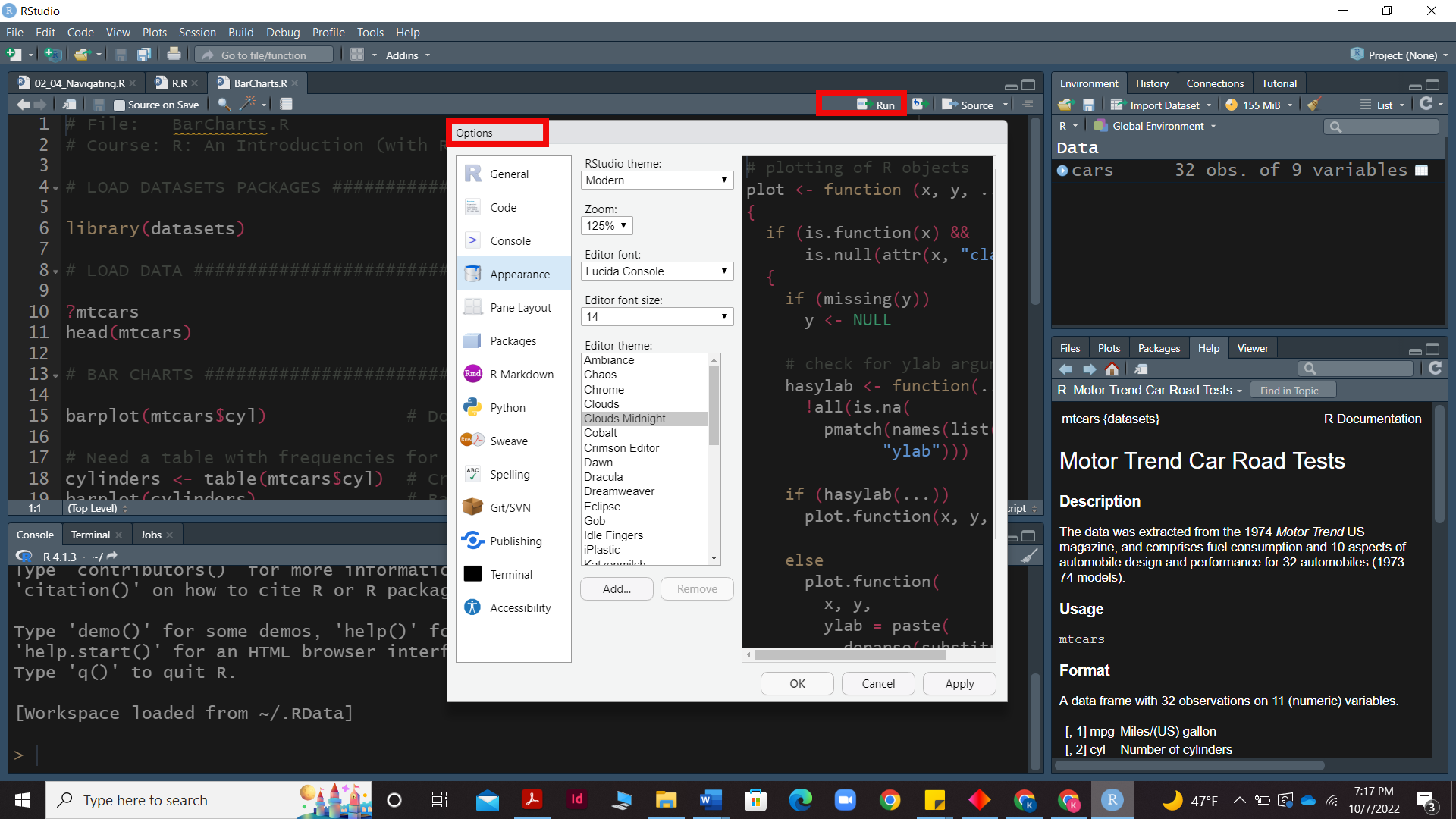
Task: Click the Cancel button in Options
Action: pyautogui.click(x=878, y=684)
